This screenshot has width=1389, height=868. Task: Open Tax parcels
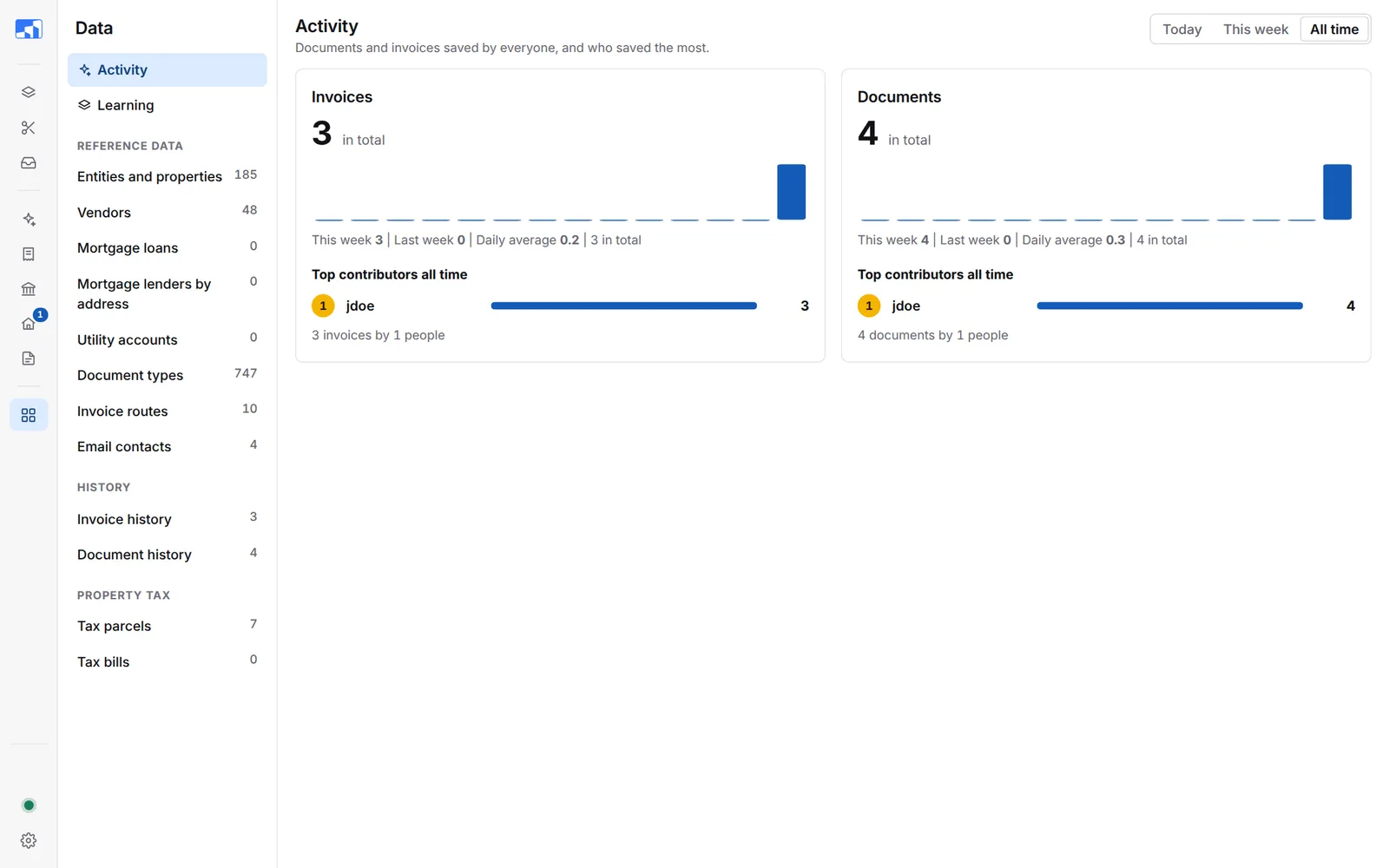167,625
